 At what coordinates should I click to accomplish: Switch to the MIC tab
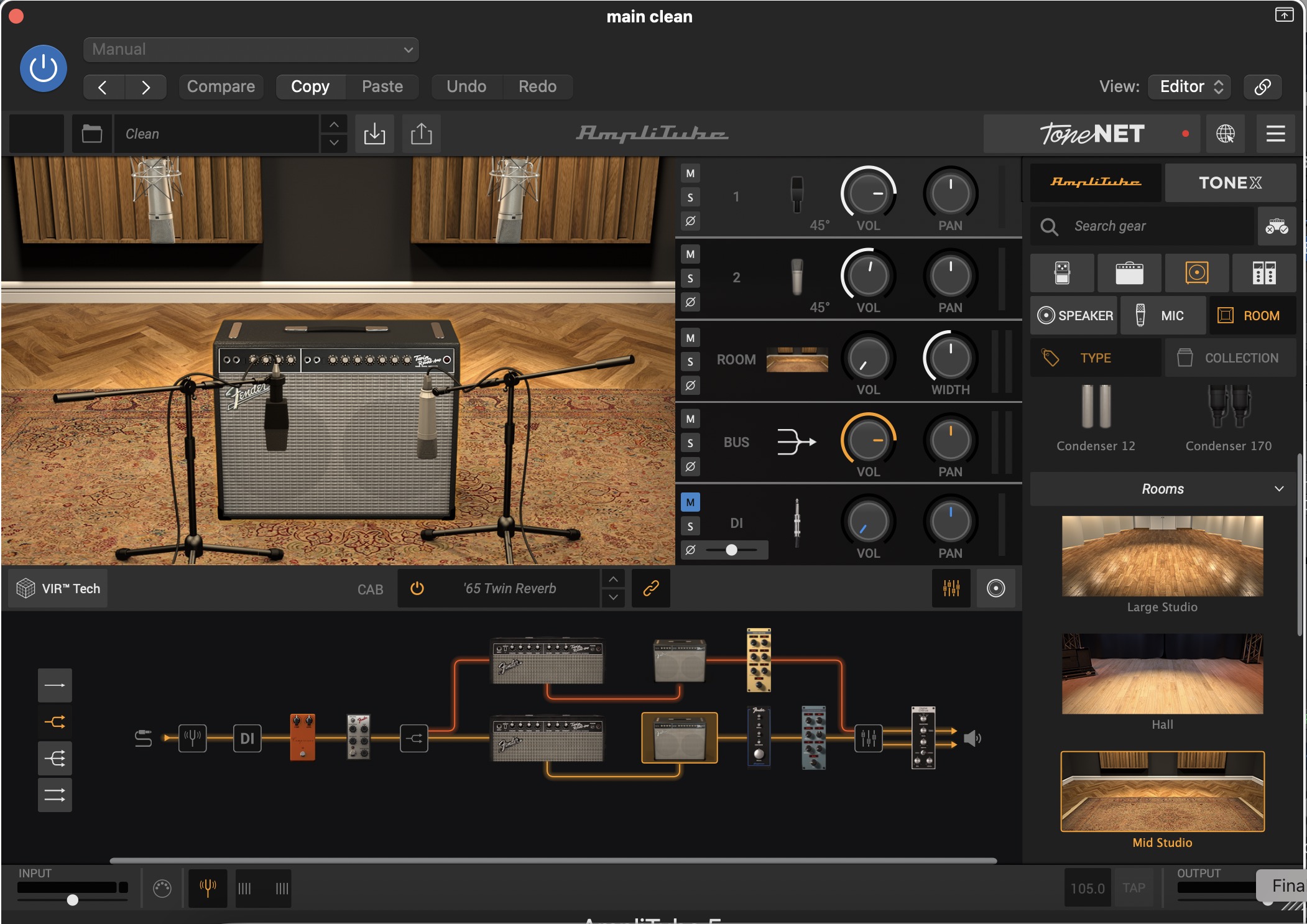[x=1163, y=316]
